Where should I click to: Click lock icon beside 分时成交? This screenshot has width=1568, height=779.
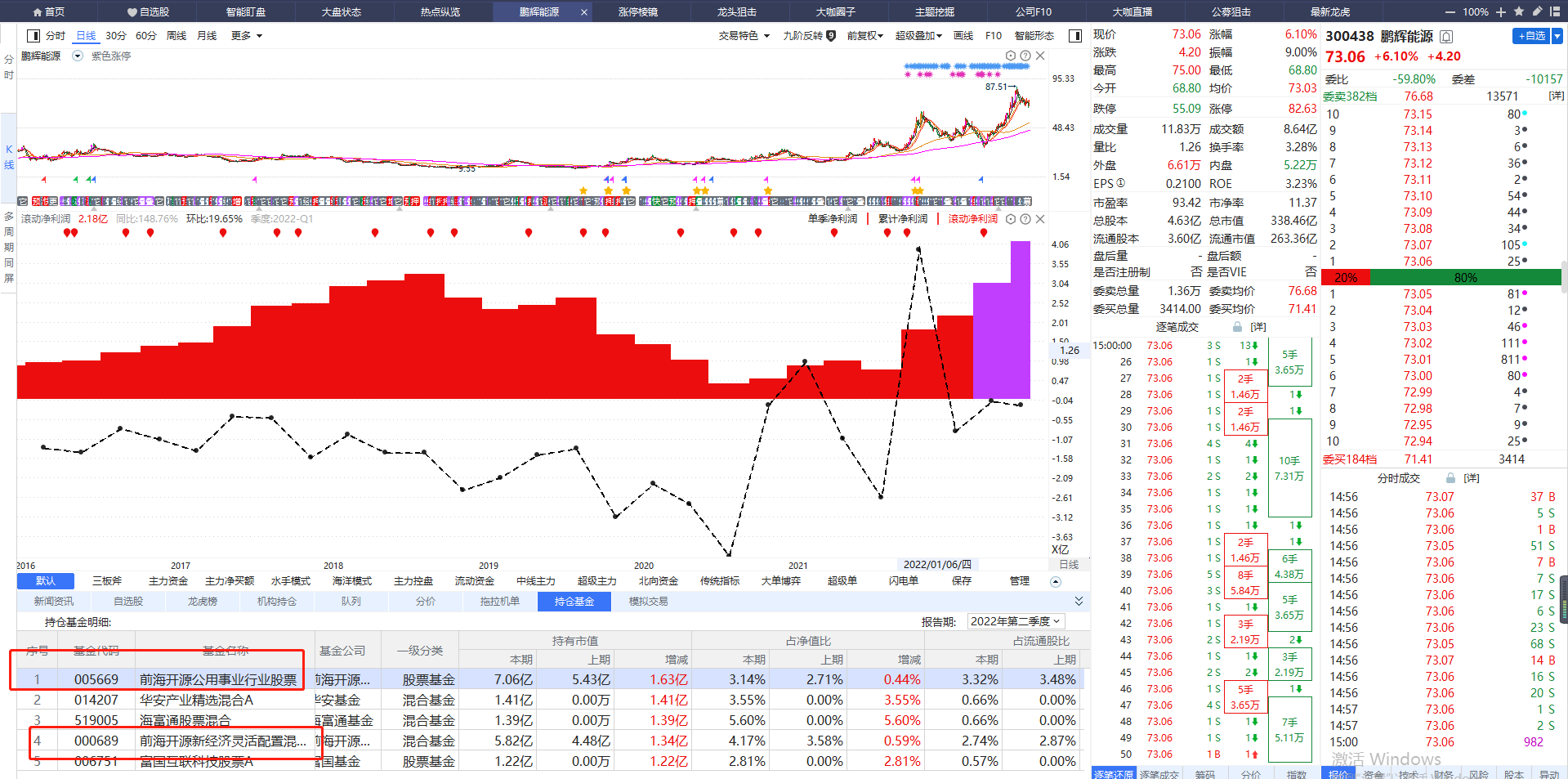[x=1450, y=477]
